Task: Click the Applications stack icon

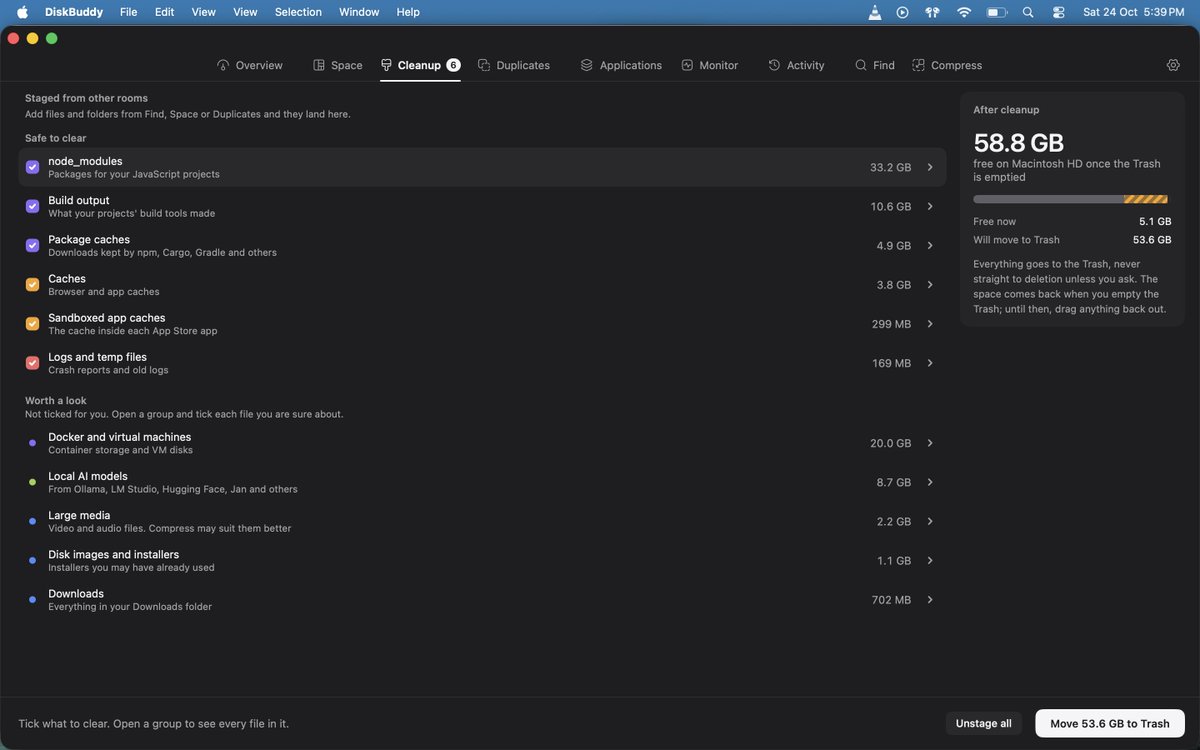Action: (x=587, y=65)
